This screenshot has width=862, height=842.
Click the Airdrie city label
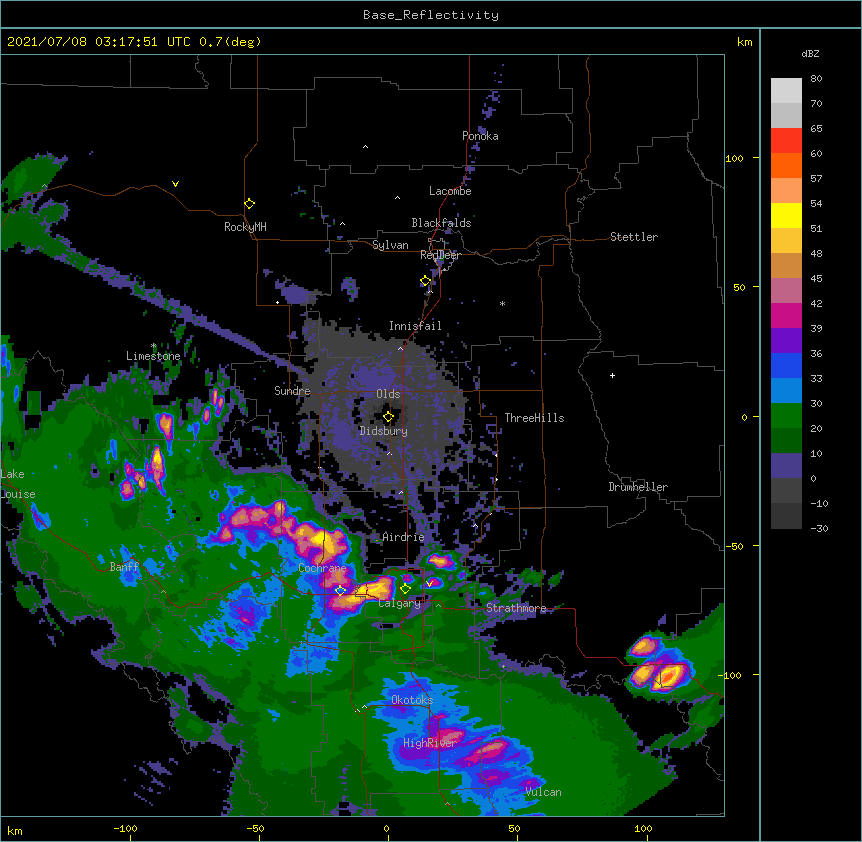[403, 537]
